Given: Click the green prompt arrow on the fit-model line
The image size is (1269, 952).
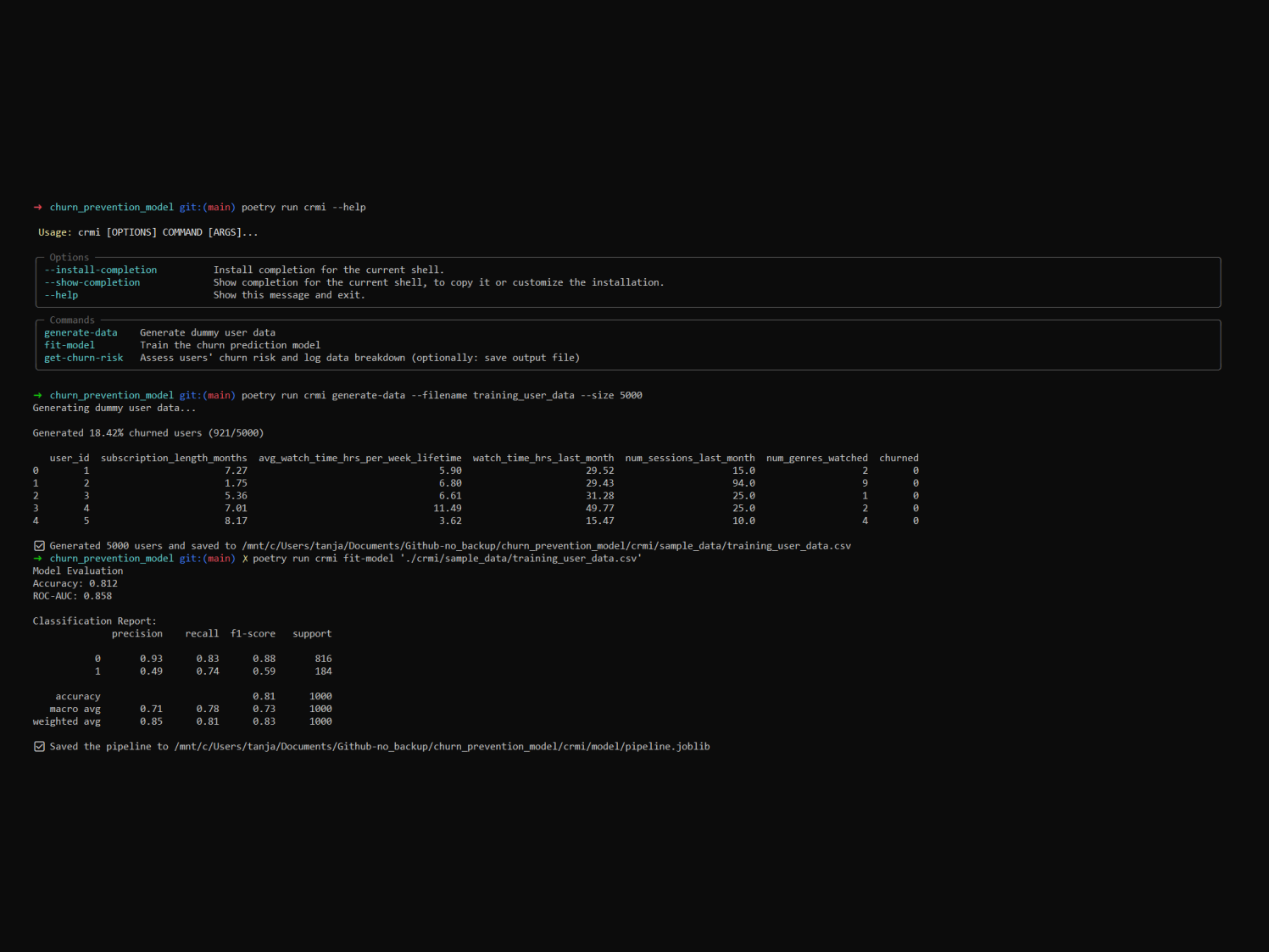Looking at the screenshot, I should click(x=37, y=559).
